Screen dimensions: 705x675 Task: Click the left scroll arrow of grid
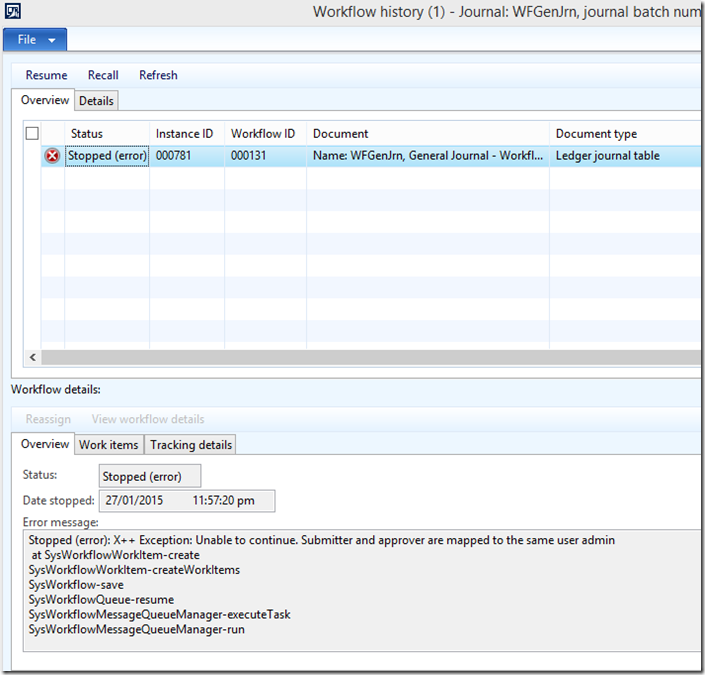coord(32,357)
